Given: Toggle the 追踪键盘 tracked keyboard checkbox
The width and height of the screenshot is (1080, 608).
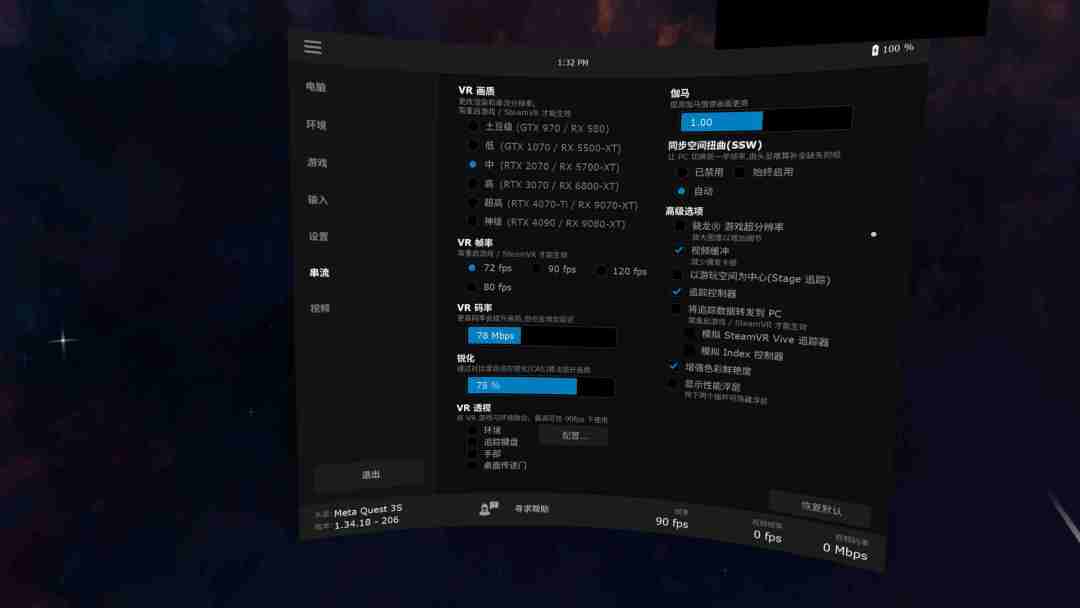Looking at the screenshot, I should (472, 441).
